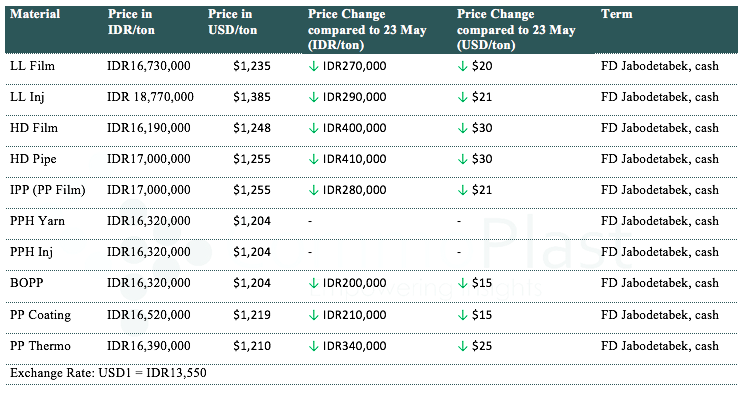The image size is (746, 393).
Task: Select the IDR16,390,000 PP Thermo price
Action: point(148,345)
